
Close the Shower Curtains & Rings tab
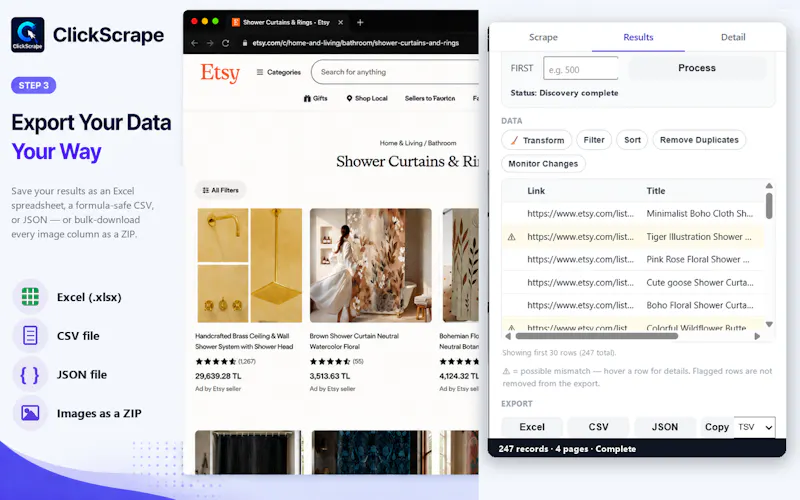pos(340,22)
